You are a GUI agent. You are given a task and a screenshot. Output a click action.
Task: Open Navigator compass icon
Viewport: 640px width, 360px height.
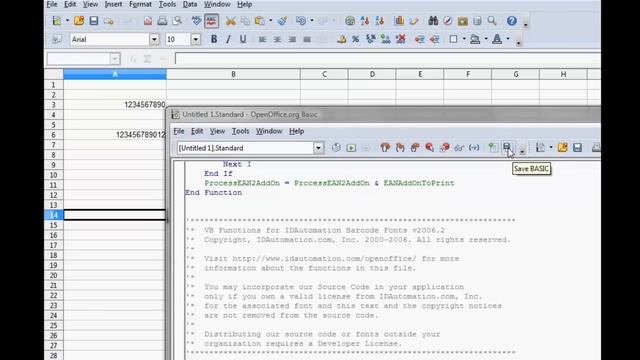tap(448, 21)
